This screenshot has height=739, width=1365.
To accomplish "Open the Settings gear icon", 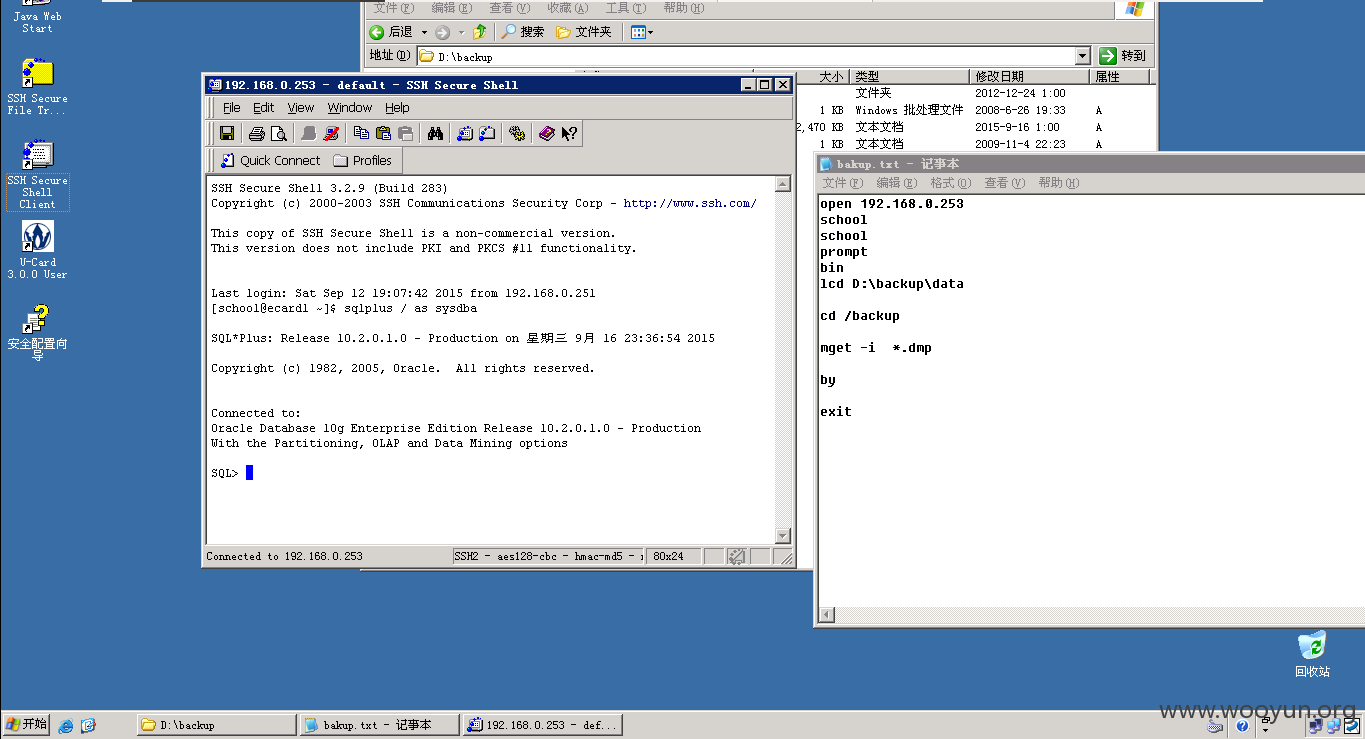I will point(517,133).
